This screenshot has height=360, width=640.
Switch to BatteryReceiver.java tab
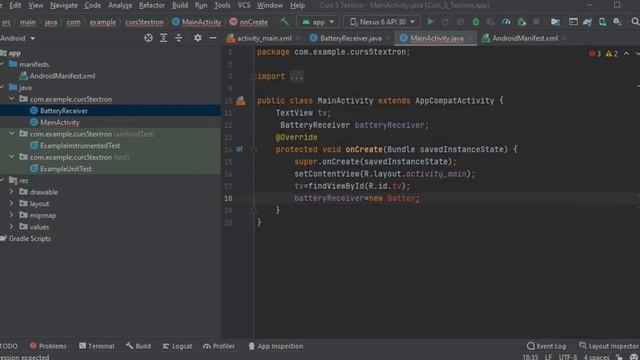click(350, 38)
